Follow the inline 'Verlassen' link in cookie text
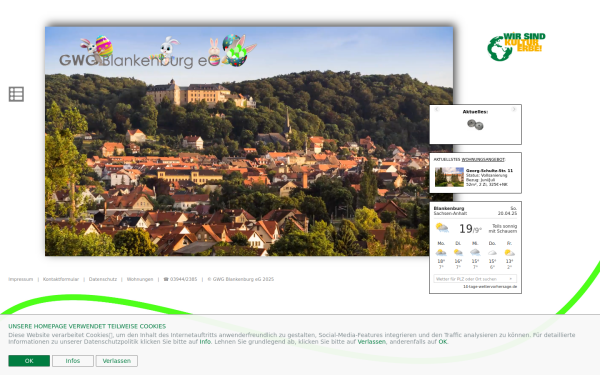Viewport: 600px width, 375px height. pyautogui.click(x=372, y=342)
